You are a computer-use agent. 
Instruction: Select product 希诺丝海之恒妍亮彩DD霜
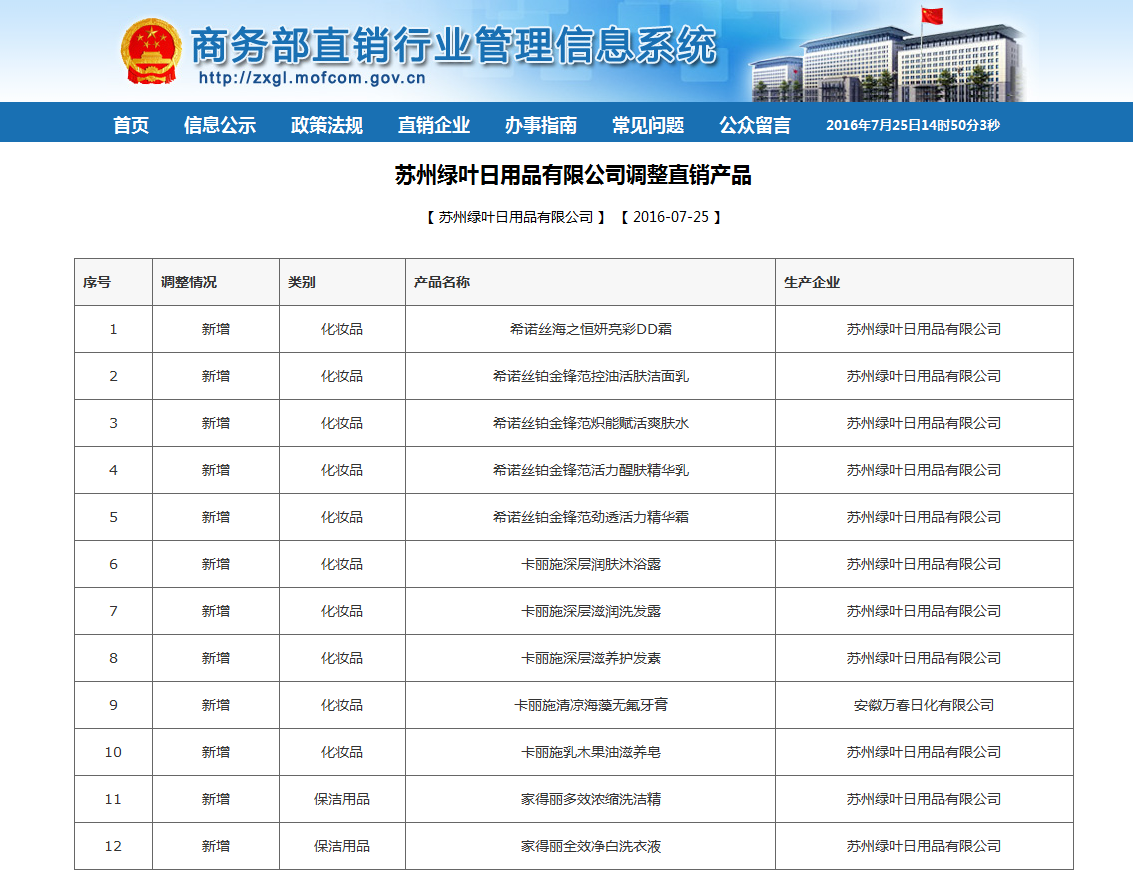click(590, 329)
